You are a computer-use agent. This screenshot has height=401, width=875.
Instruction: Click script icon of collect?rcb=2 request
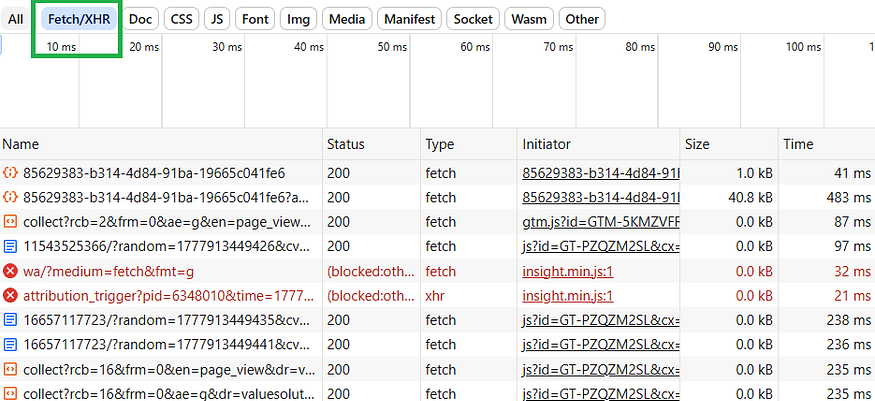pyautogui.click(x=10, y=223)
